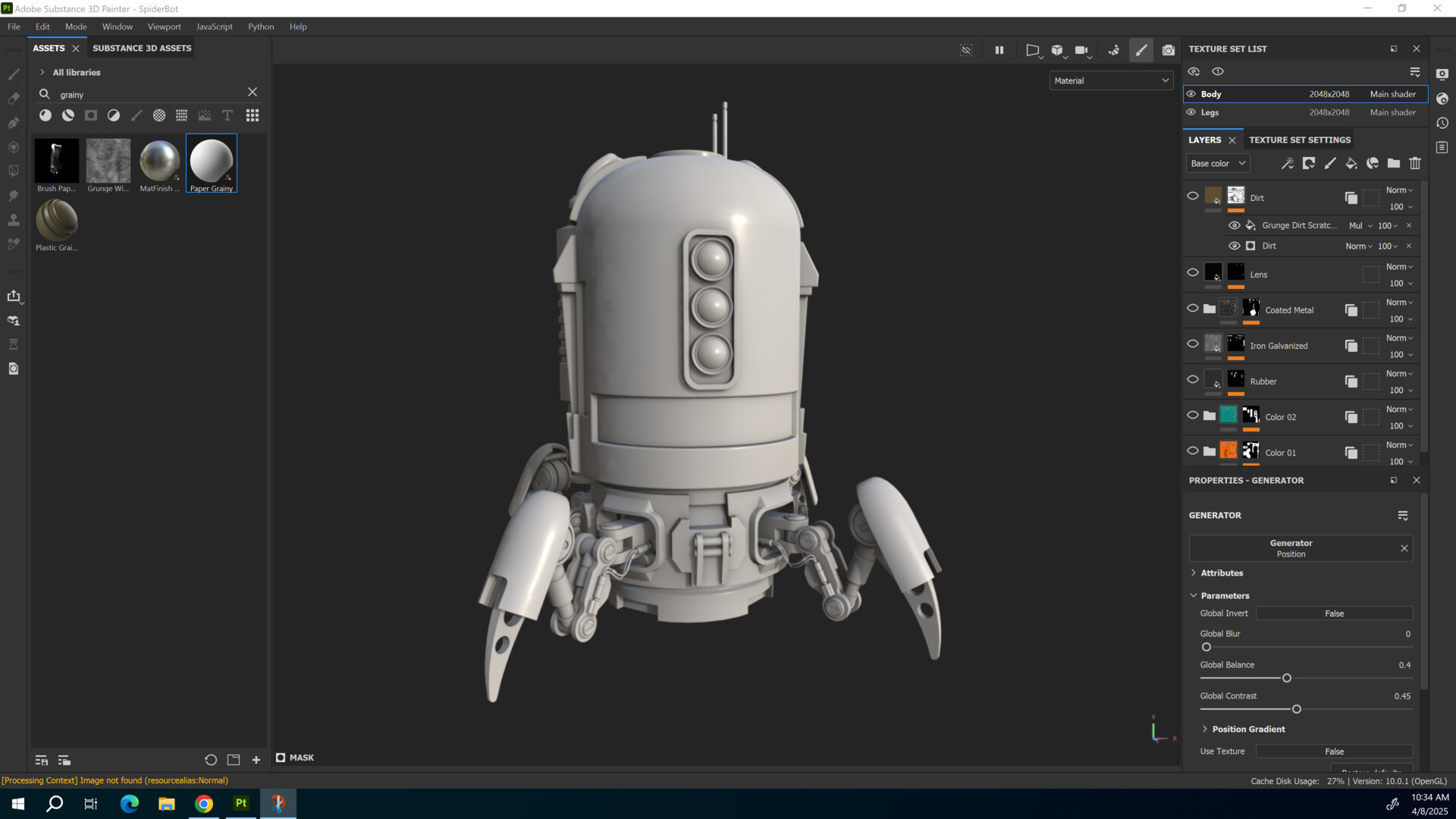
Task: Delete selected layer with trash icon
Action: point(1415,163)
